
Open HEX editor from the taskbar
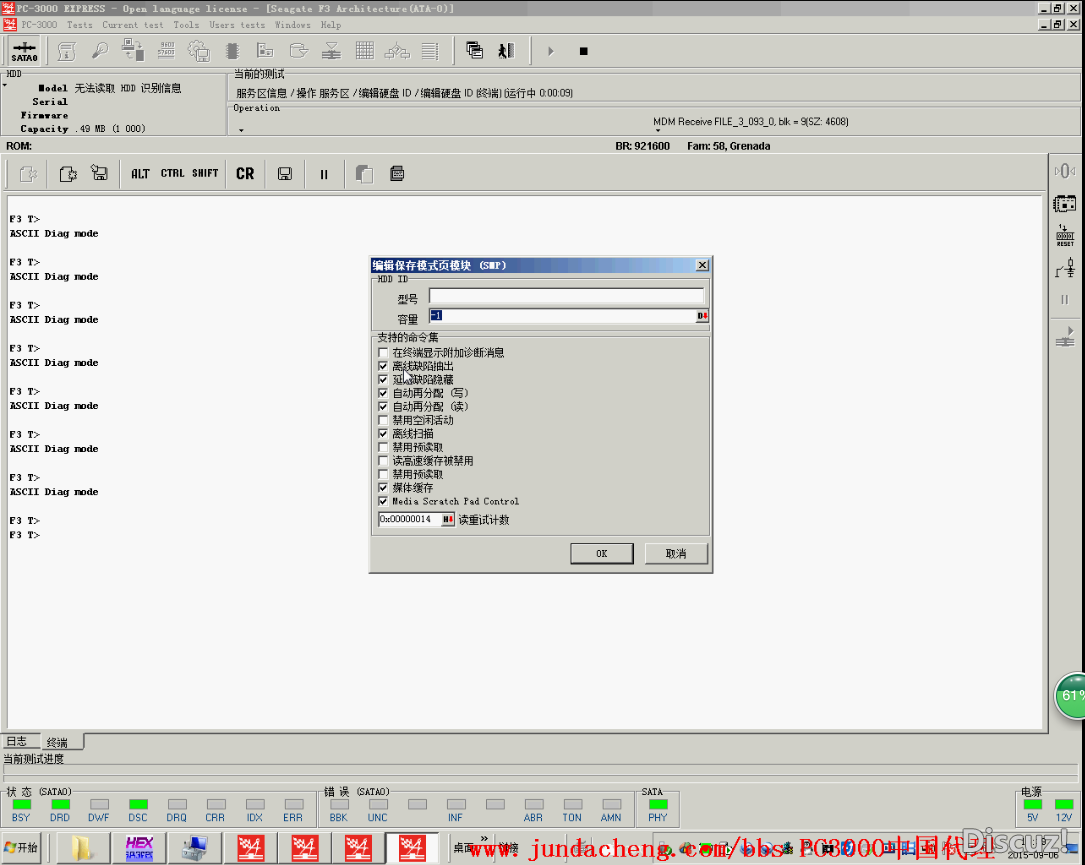click(139, 848)
